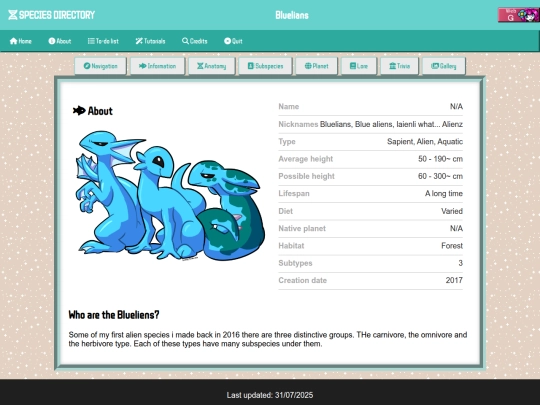Click the '60 - 300~ cm' possible height
Image resolution: width=540 pixels, height=405 pixels.
(440, 176)
